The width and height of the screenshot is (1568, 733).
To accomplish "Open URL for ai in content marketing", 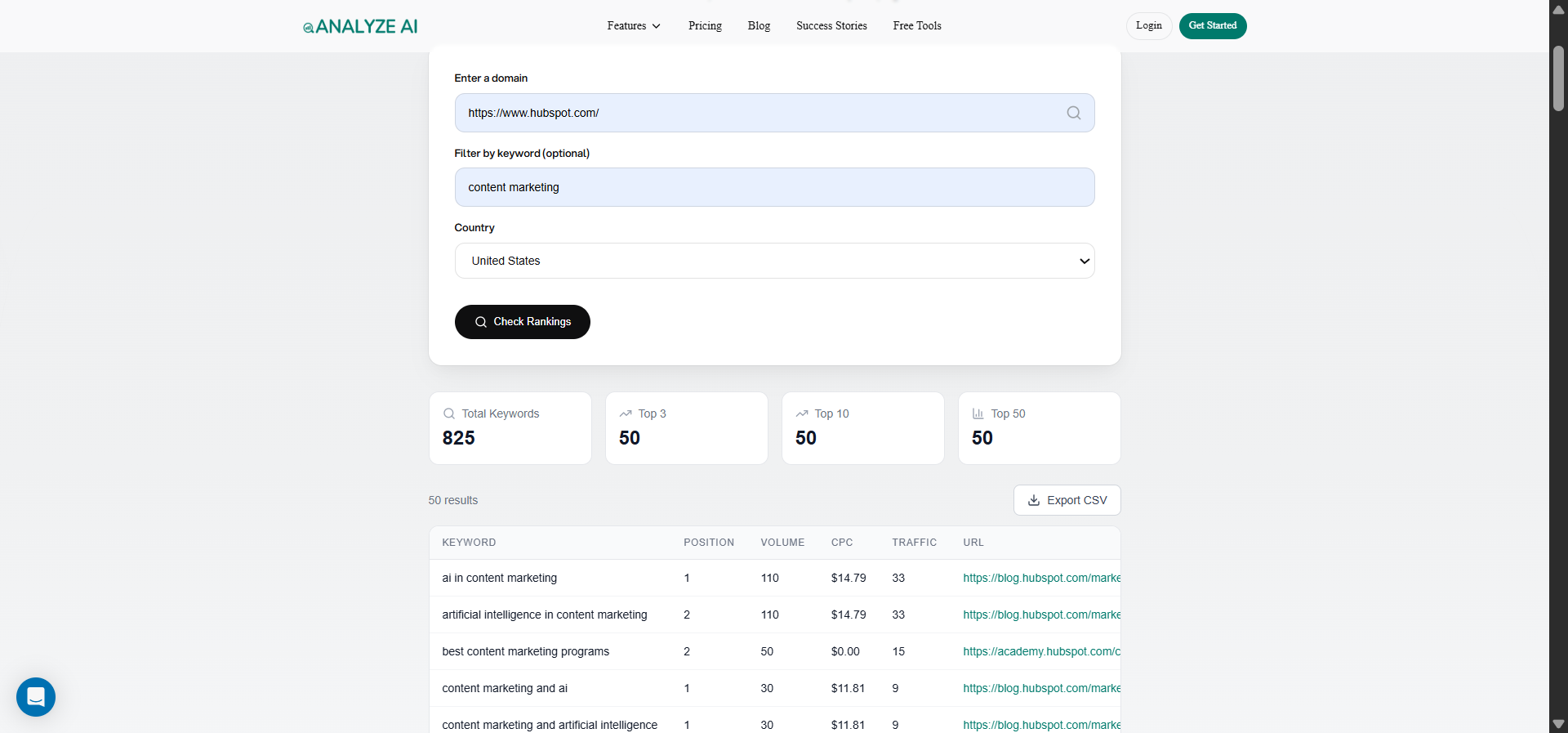I will tap(1041, 578).
